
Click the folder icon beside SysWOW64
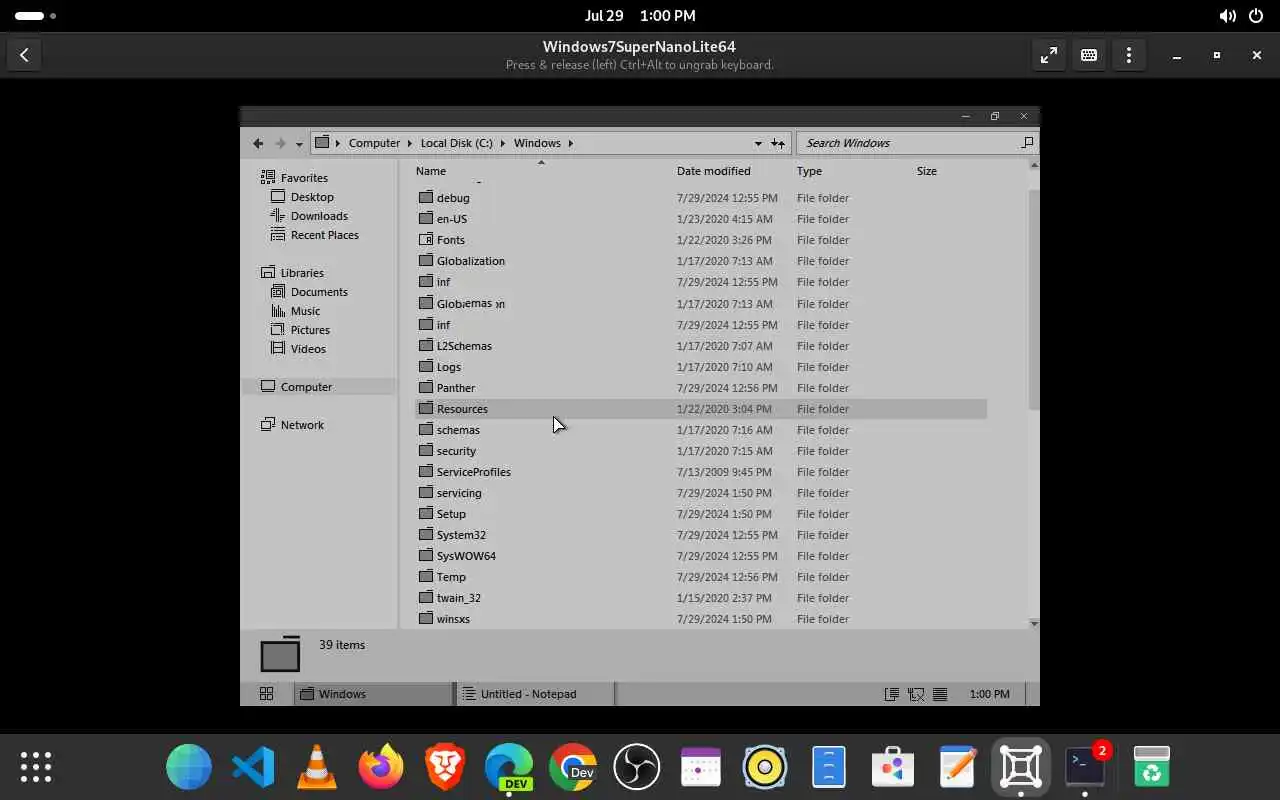[x=425, y=555]
